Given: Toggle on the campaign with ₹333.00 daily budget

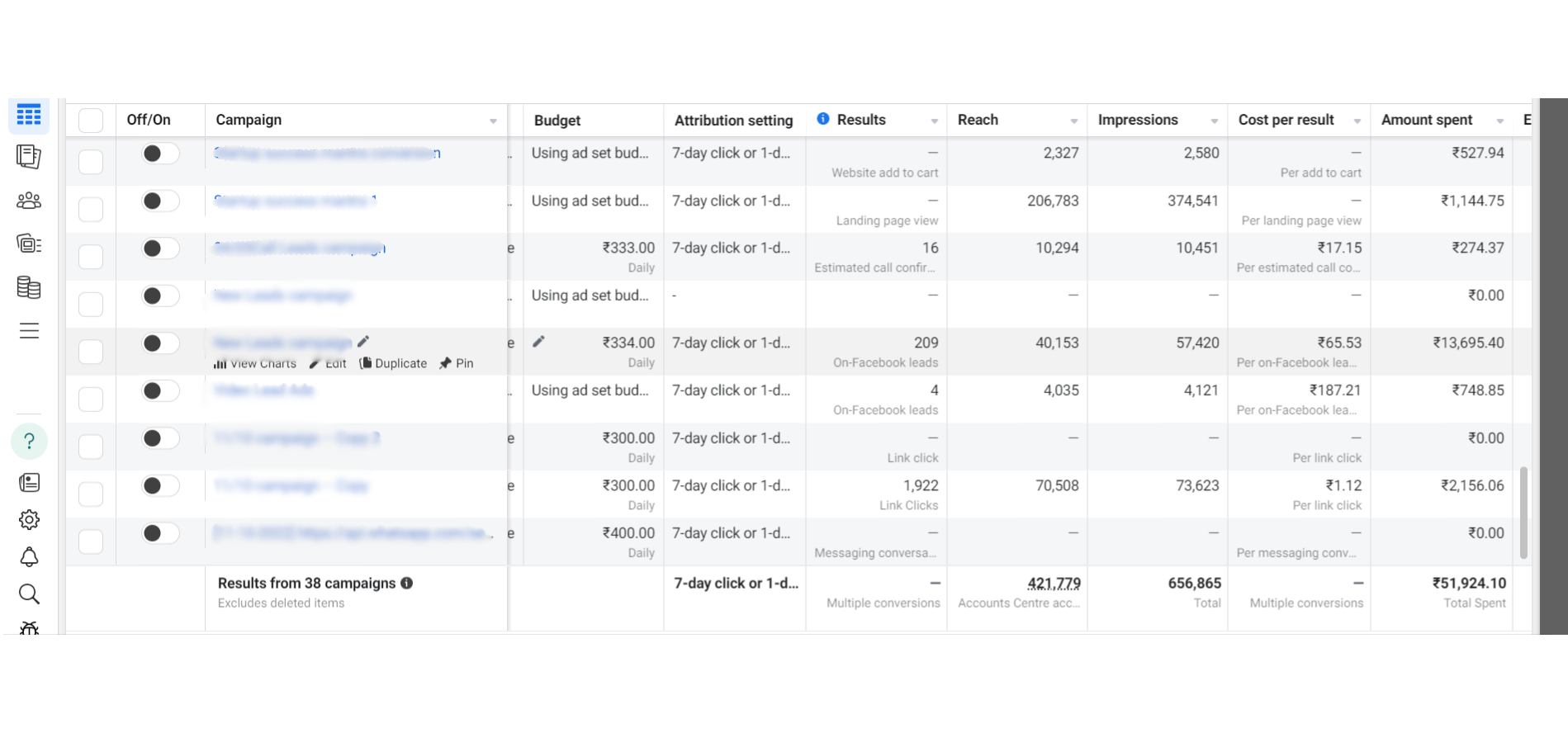Looking at the screenshot, I should coord(160,248).
